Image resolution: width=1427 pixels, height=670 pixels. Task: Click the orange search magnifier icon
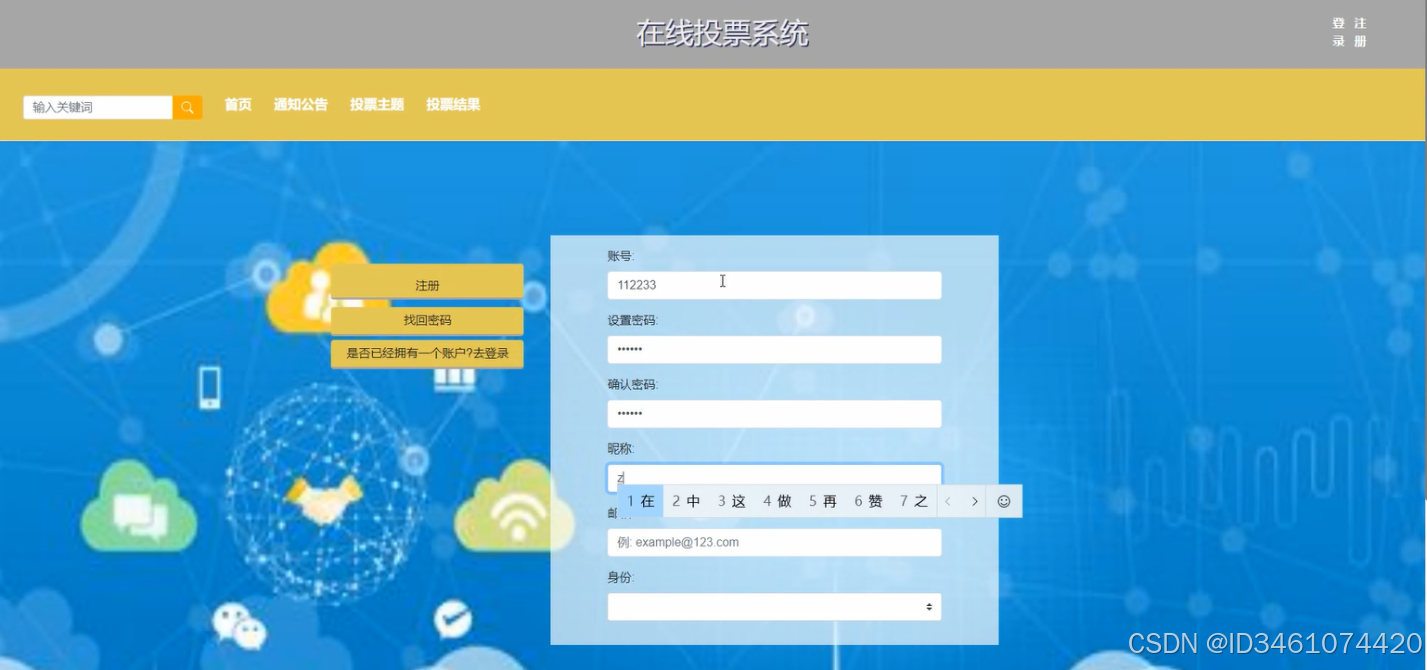click(187, 107)
